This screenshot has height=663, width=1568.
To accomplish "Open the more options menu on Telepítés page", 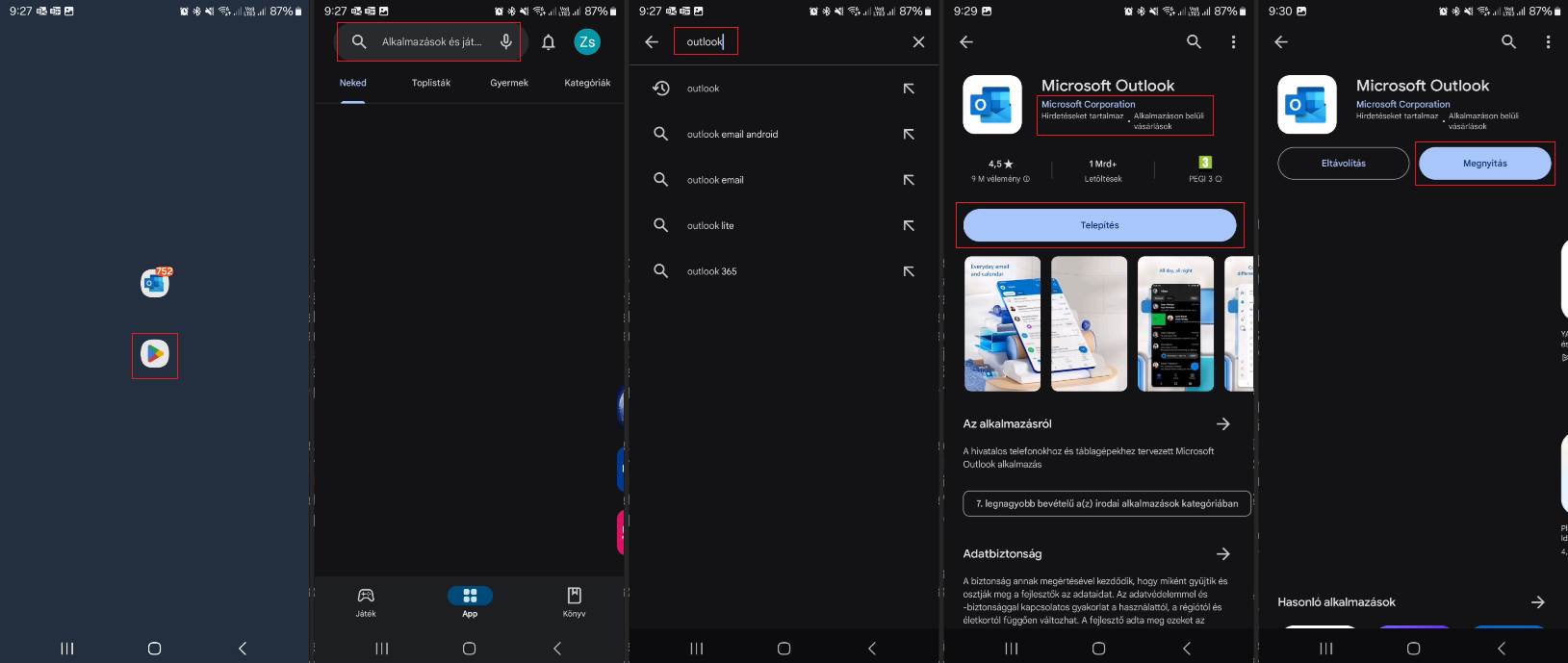I will [x=1233, y=41].
